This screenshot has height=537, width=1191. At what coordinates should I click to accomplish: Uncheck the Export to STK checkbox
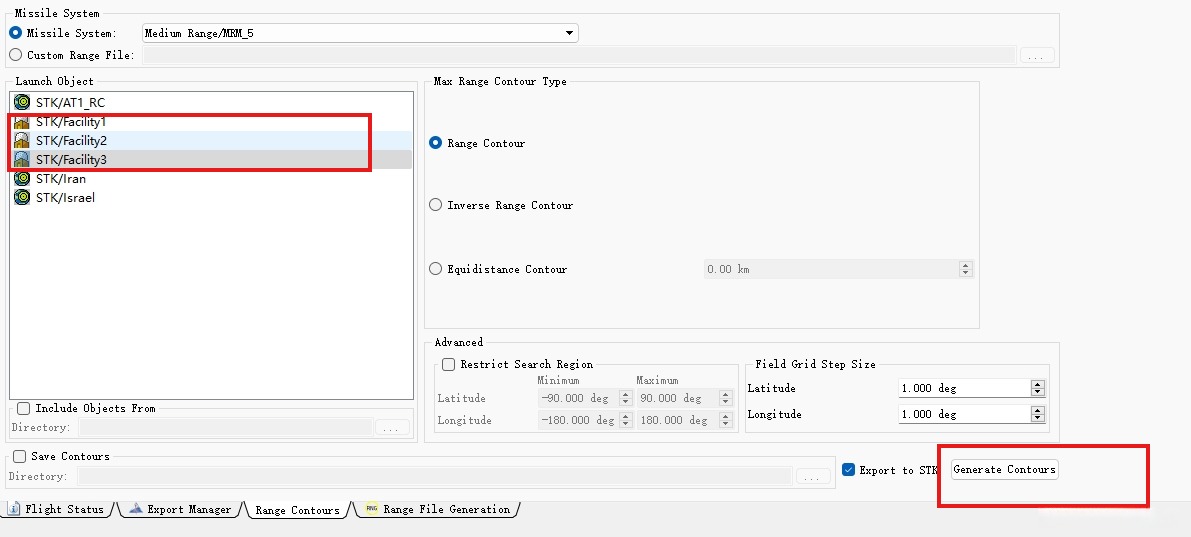click(848, 470)
